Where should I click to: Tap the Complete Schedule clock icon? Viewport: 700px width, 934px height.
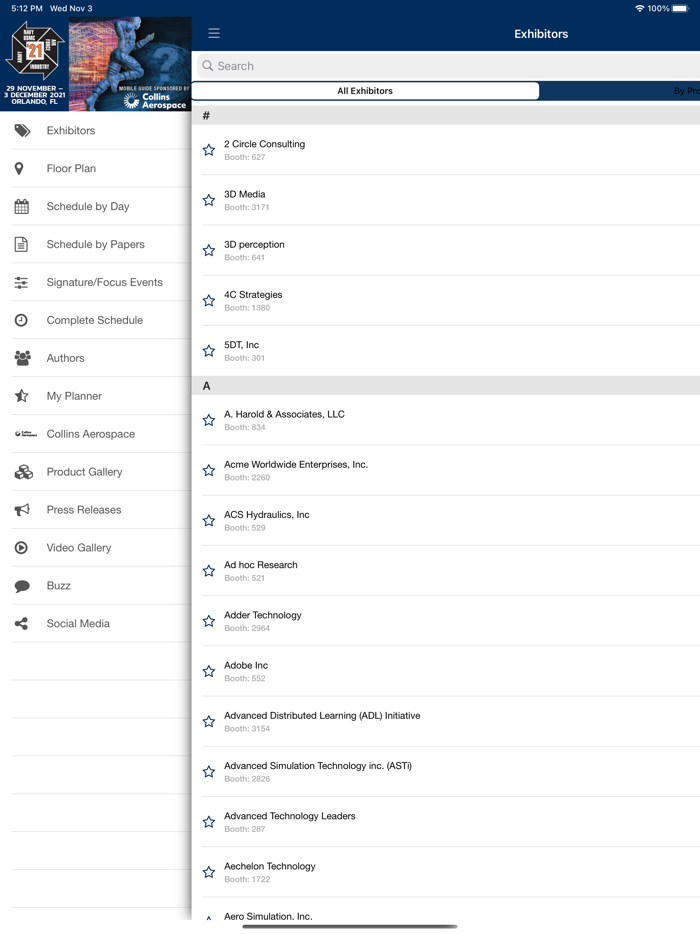point(21,320)
